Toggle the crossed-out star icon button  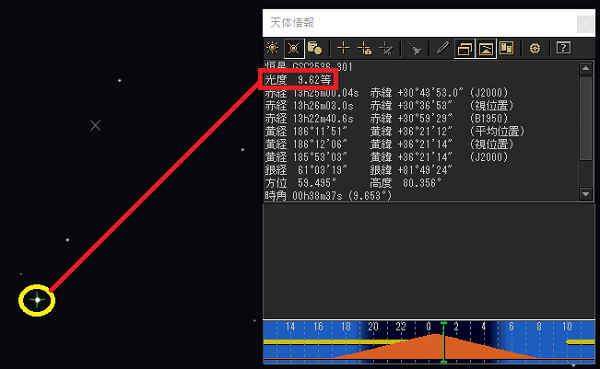[294, 49]
